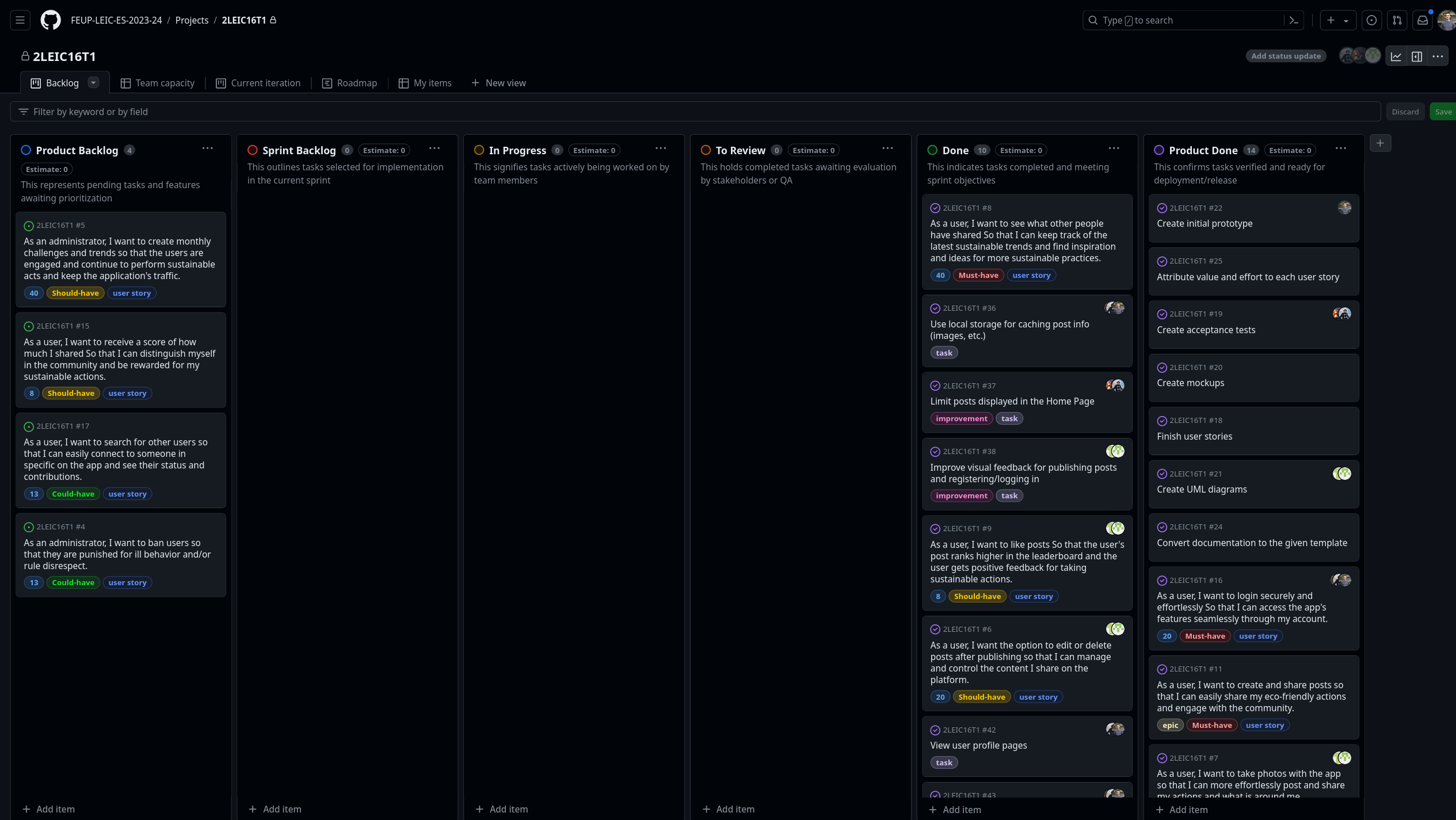Switch to the Team capacity tab
1456x820 pixels.
point(158,83)
